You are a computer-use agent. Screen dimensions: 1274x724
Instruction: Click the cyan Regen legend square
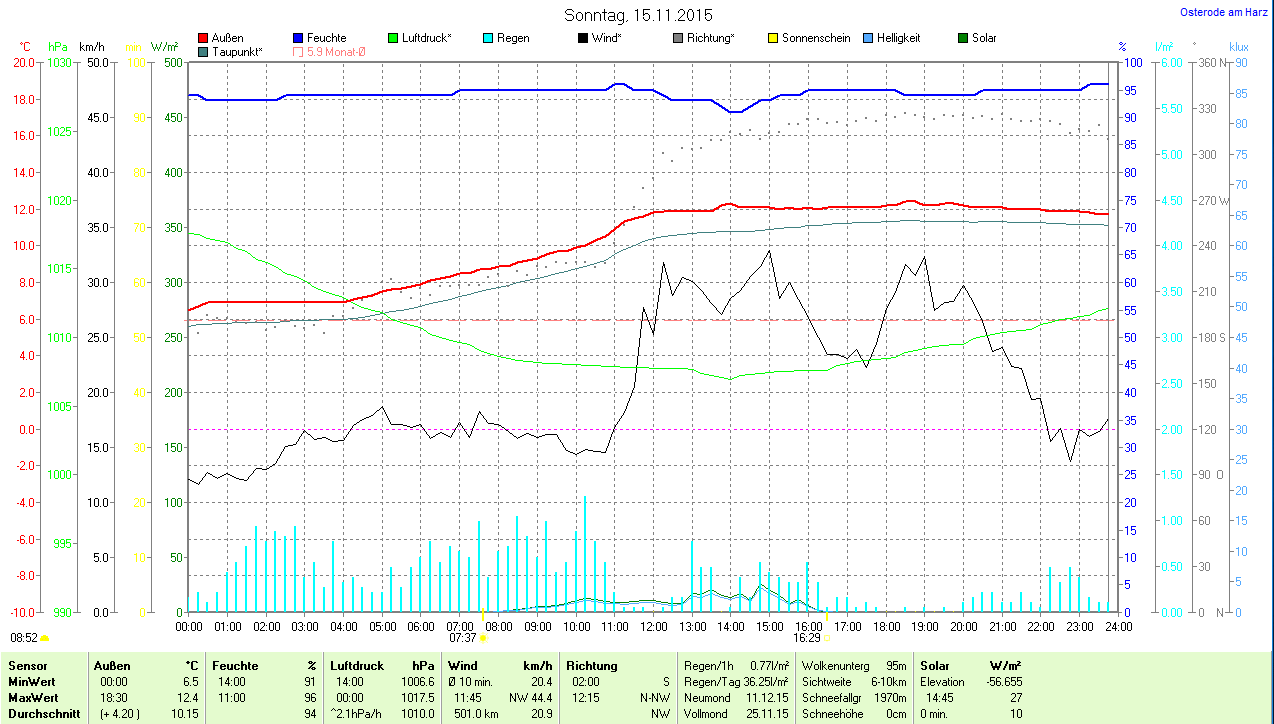tap(487, 38)
